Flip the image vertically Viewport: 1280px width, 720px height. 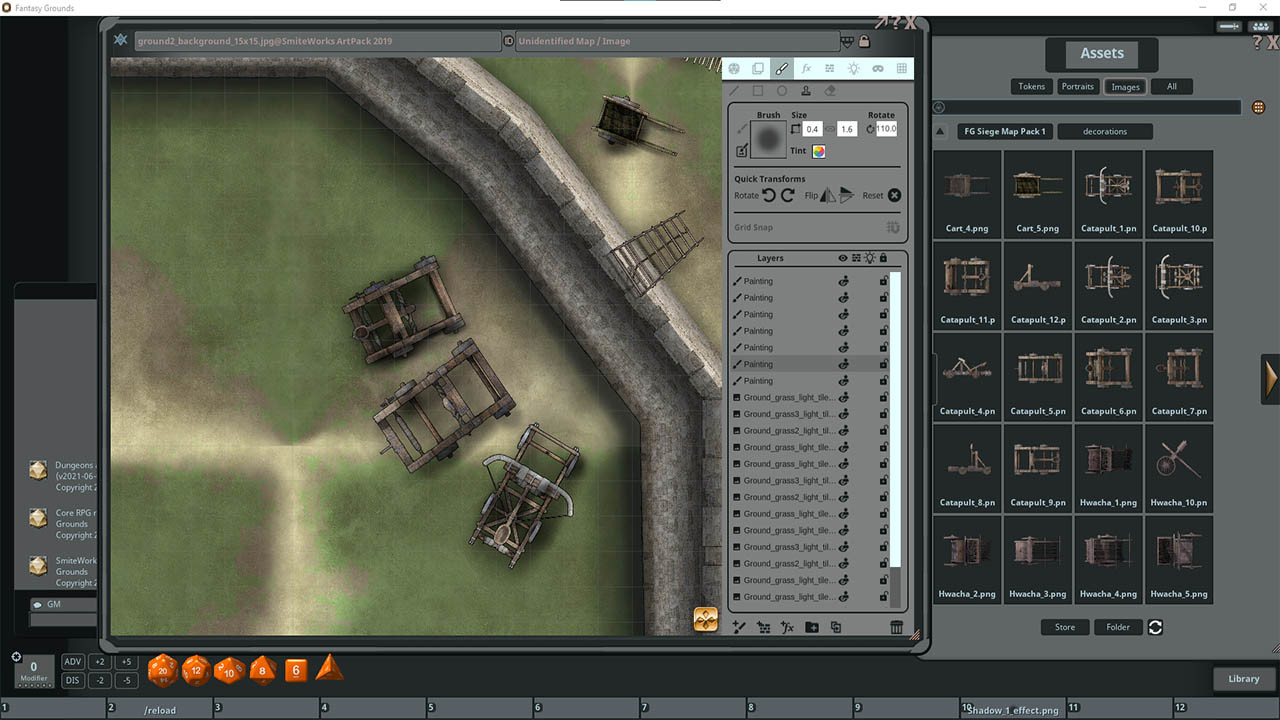pyautogui.click(x=847, y=195)
